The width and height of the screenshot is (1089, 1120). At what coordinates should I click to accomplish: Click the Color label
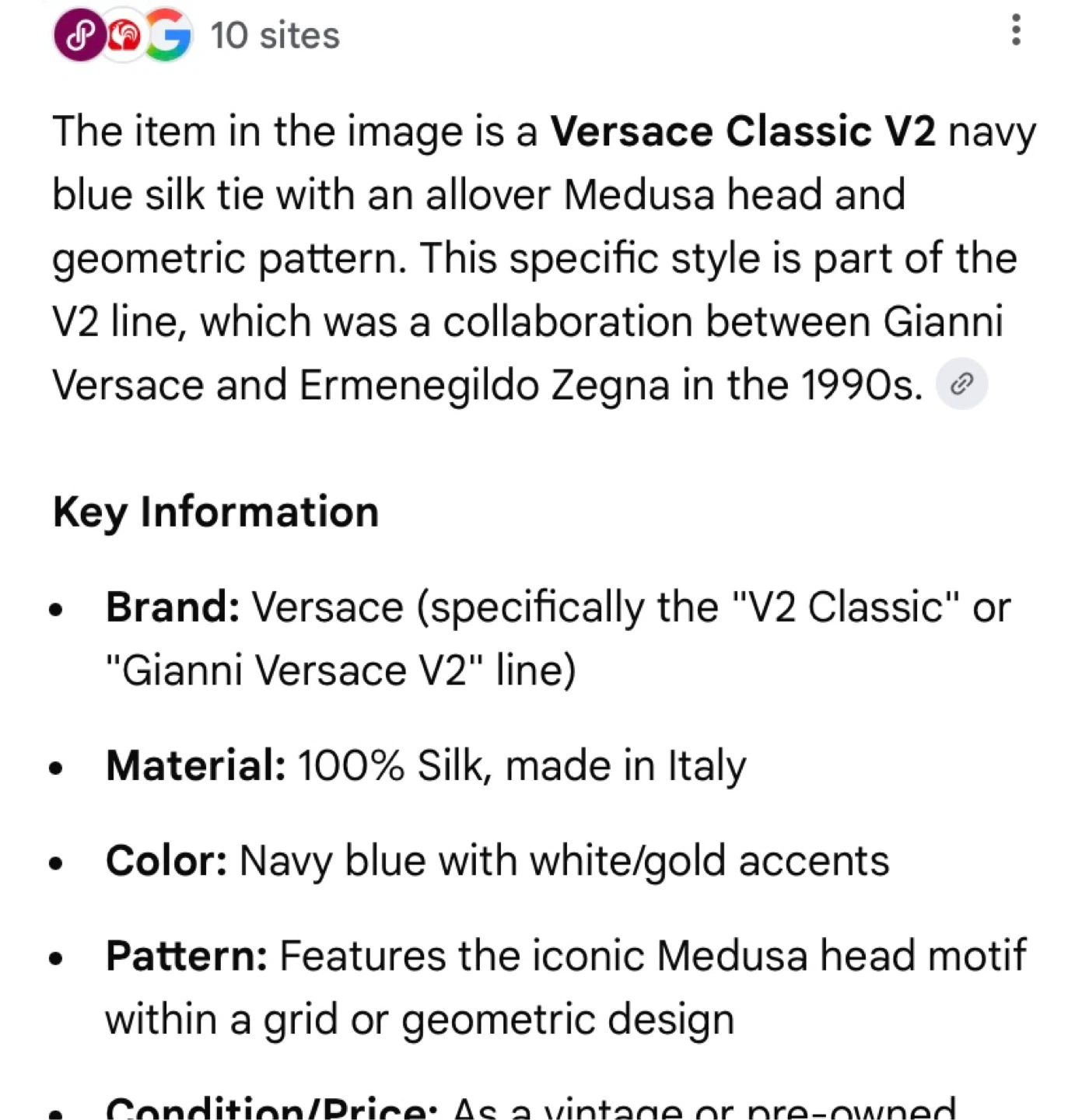click(x=166, y=861)
